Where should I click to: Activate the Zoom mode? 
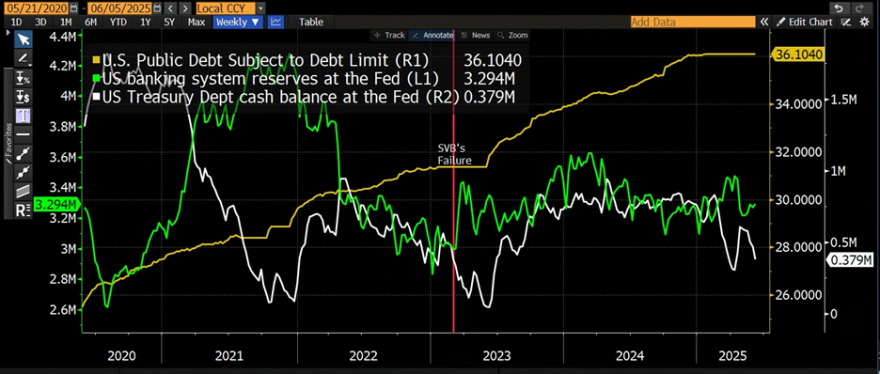(x=512, y=35)
